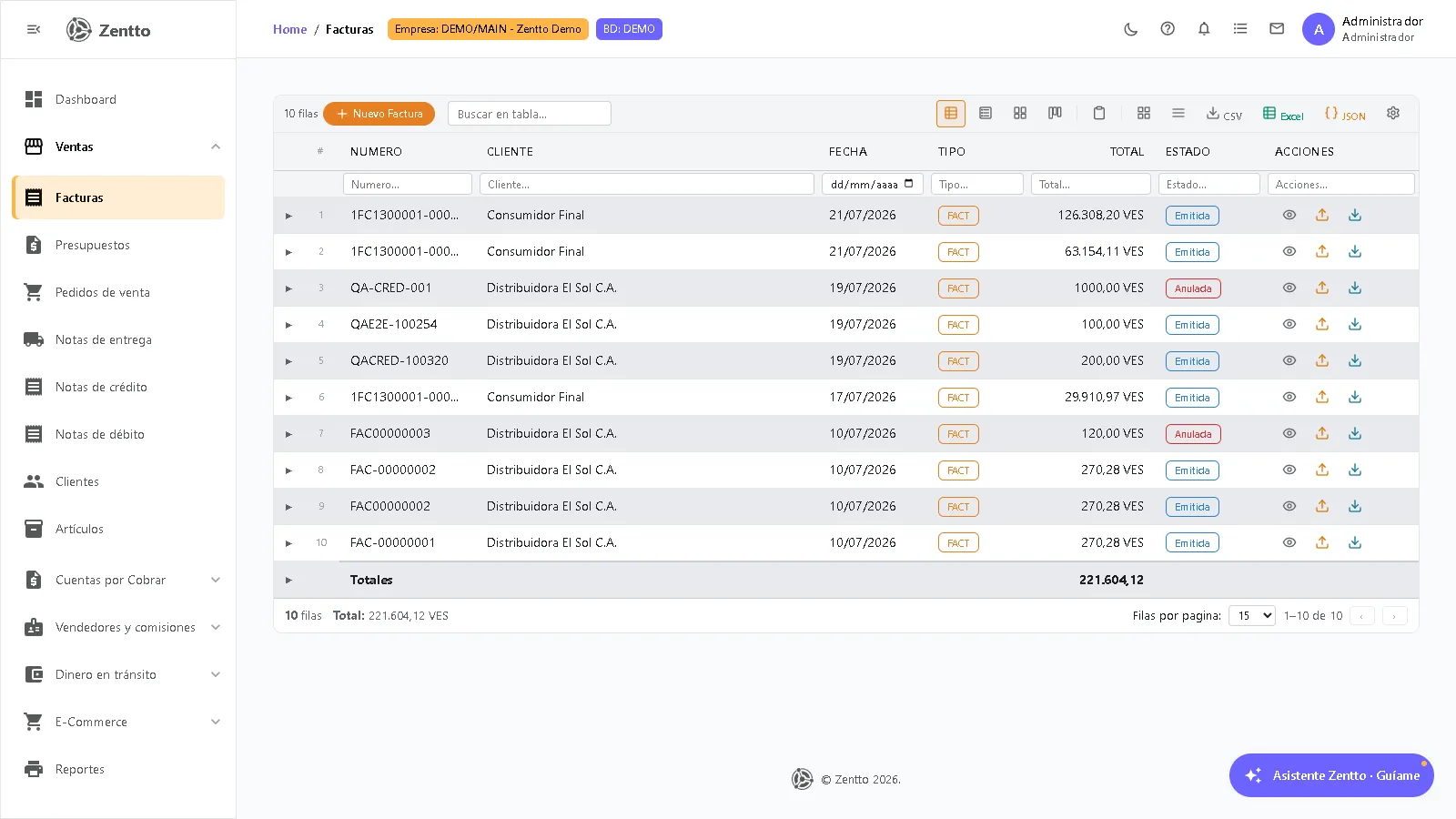Open the table settings gear
Image resolution: width=1456 pixels, height=819 pixels.
tap(1393, 114)
